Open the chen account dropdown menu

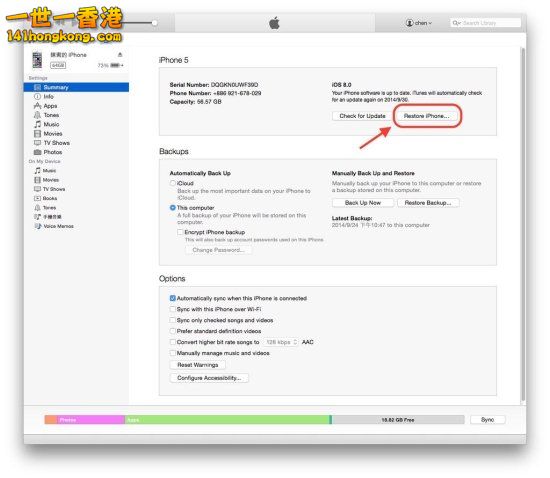pos(419,23)
